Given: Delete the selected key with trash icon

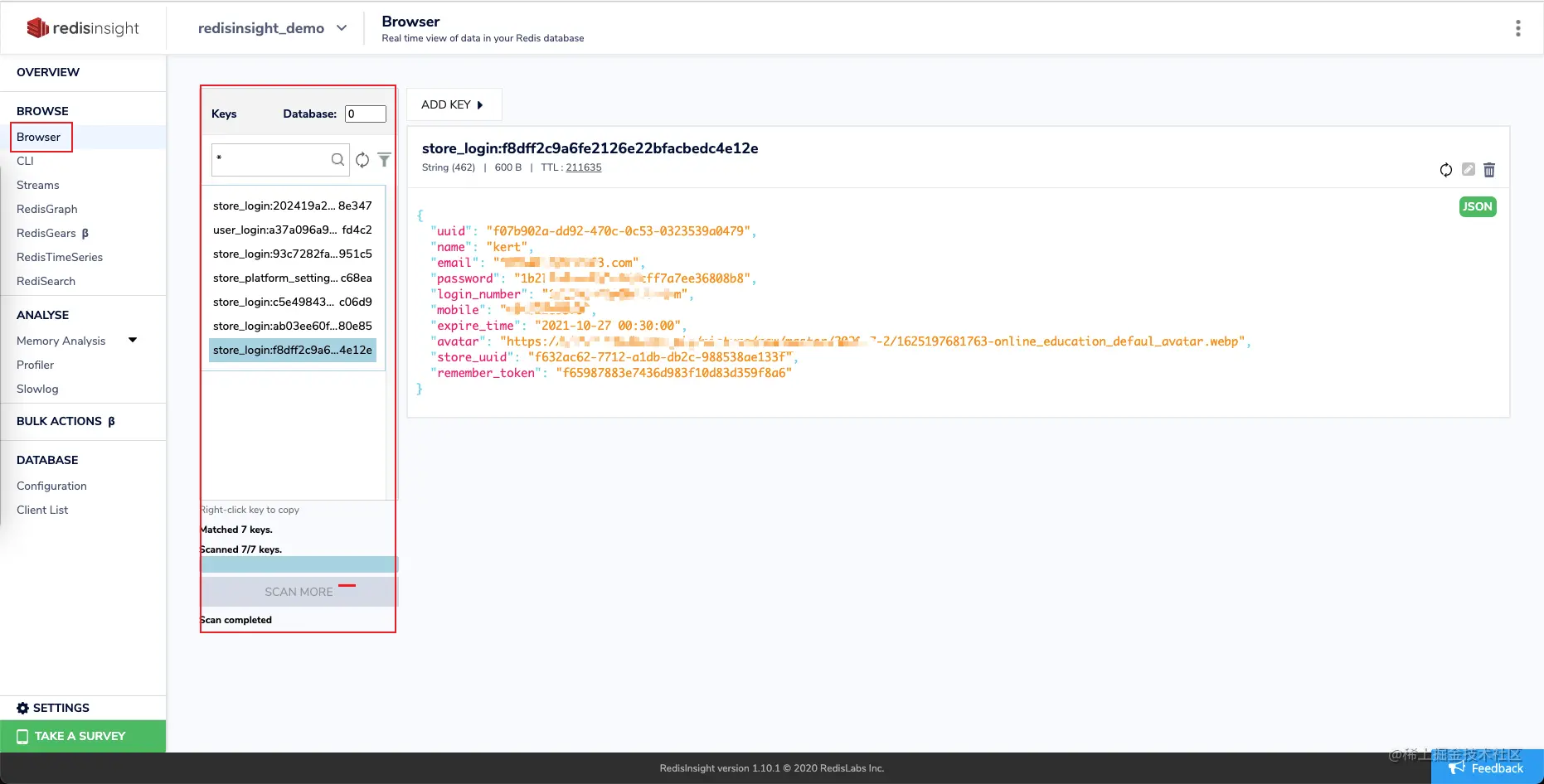Looking at the screenshot, I should (x=1489, y=170).
